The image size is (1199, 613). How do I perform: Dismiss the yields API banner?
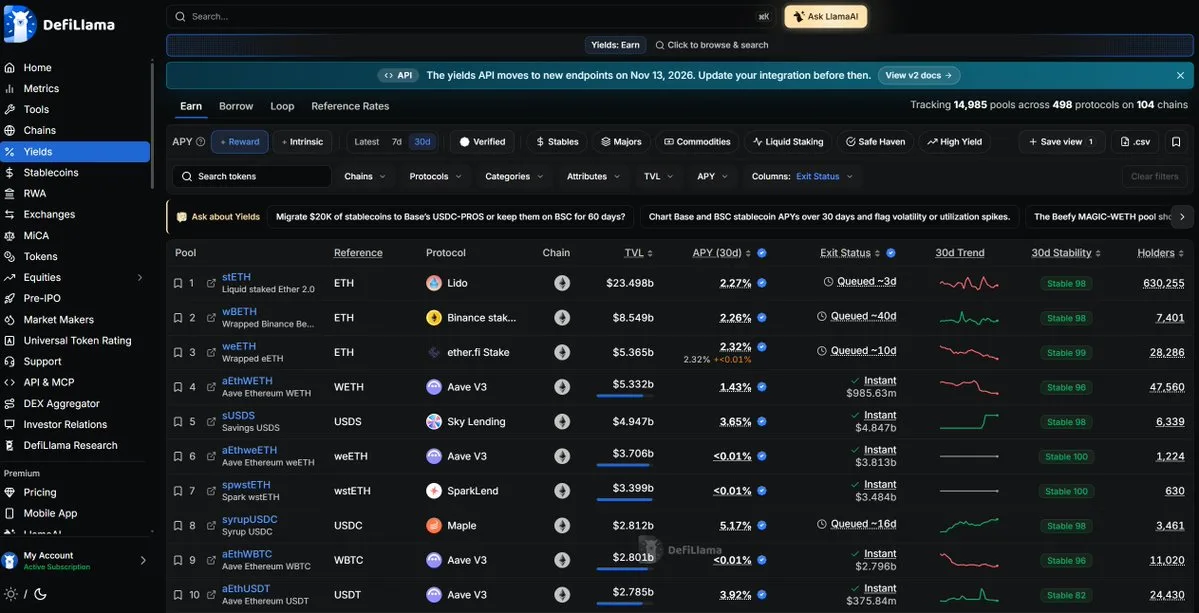[1180, 76]
